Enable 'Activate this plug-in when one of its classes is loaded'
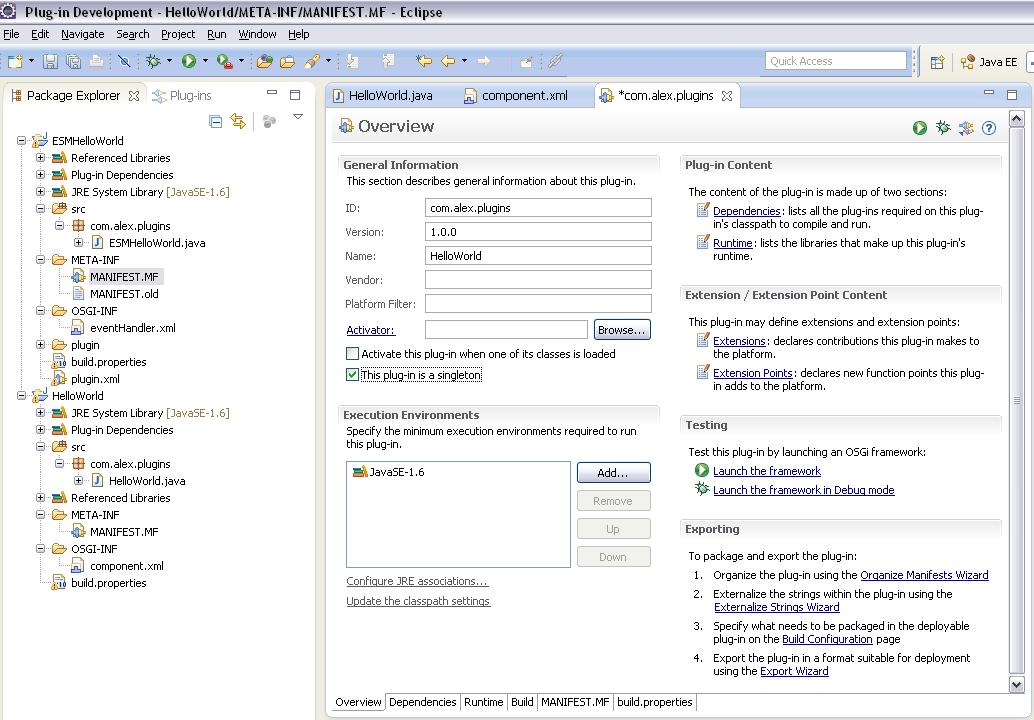This screenshot has width=1034, height=720. coord(353,353)
